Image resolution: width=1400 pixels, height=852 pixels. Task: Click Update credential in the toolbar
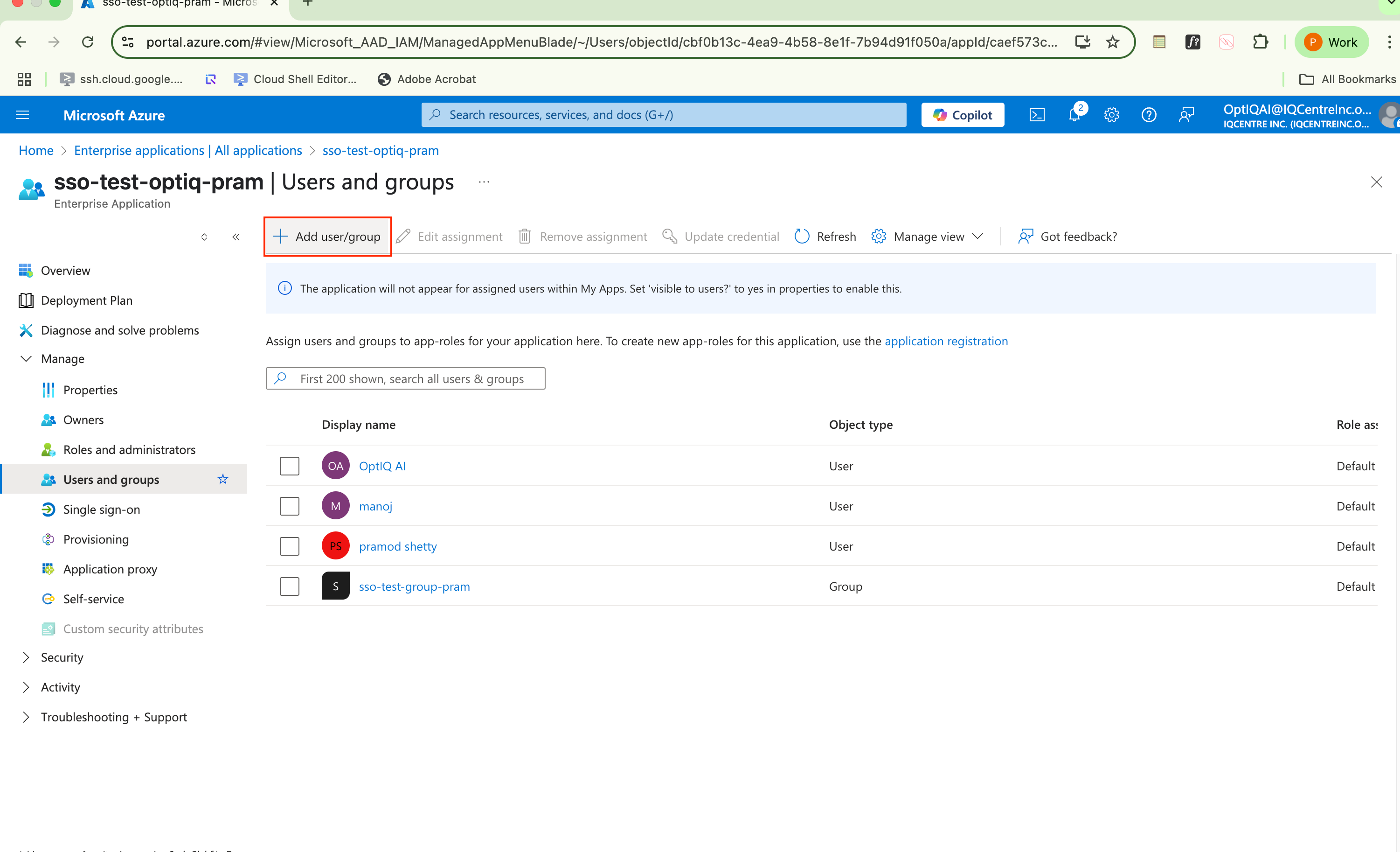[x=721, y=237]
